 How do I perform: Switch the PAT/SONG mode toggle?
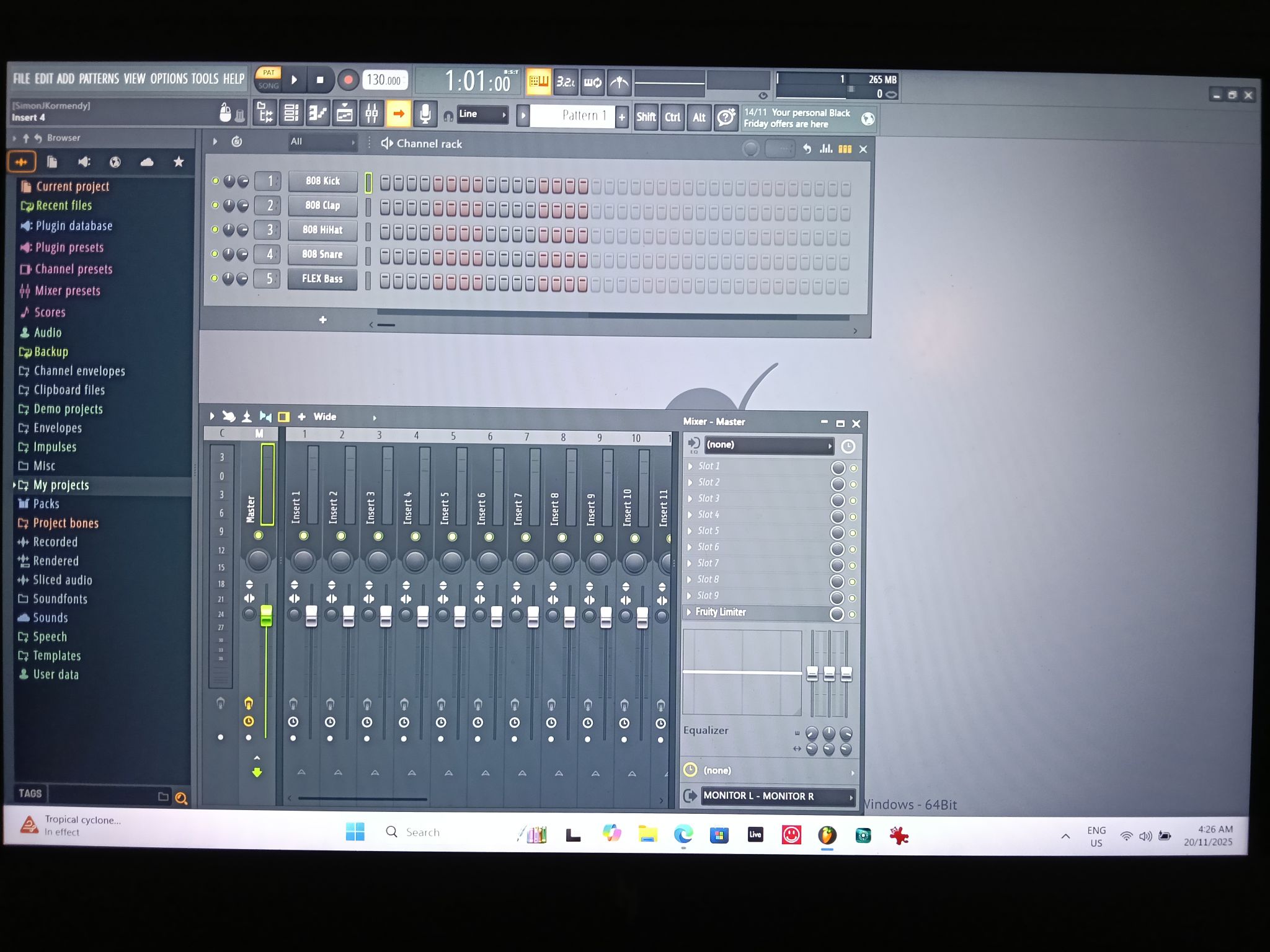click(x=269, y=79)
